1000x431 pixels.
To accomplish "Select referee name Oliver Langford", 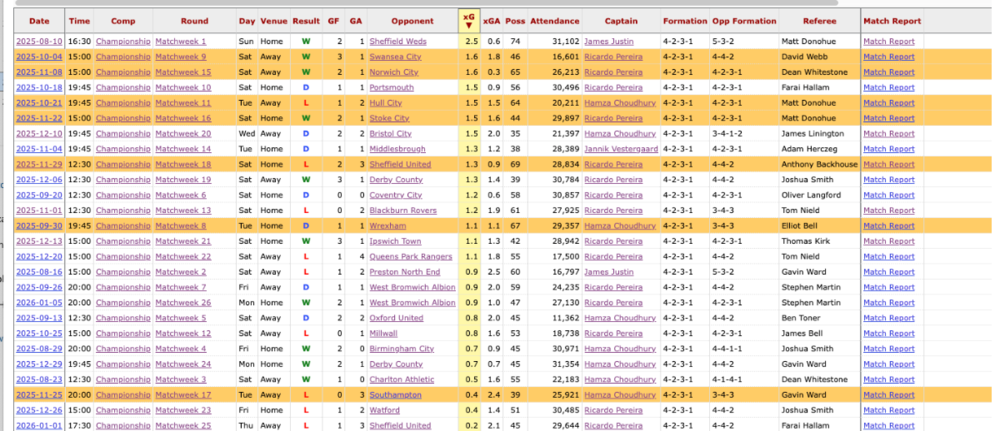I will pos(811,195).
